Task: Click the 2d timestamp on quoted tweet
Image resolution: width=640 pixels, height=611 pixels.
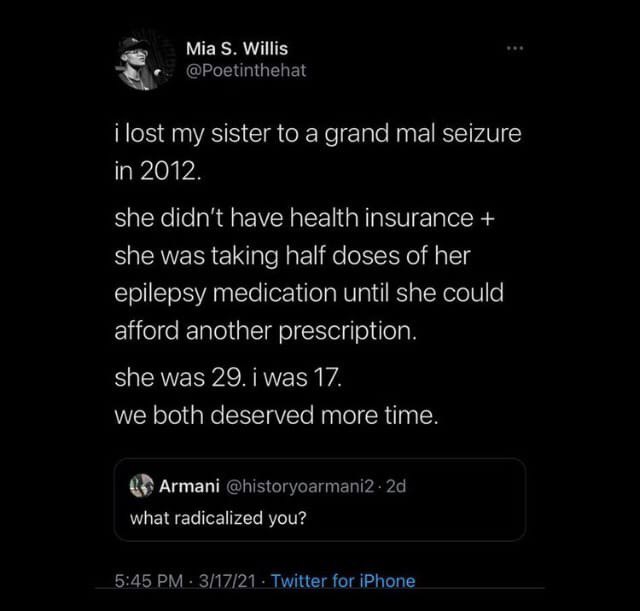Action: pyautogui.click(x=396, y=487)
